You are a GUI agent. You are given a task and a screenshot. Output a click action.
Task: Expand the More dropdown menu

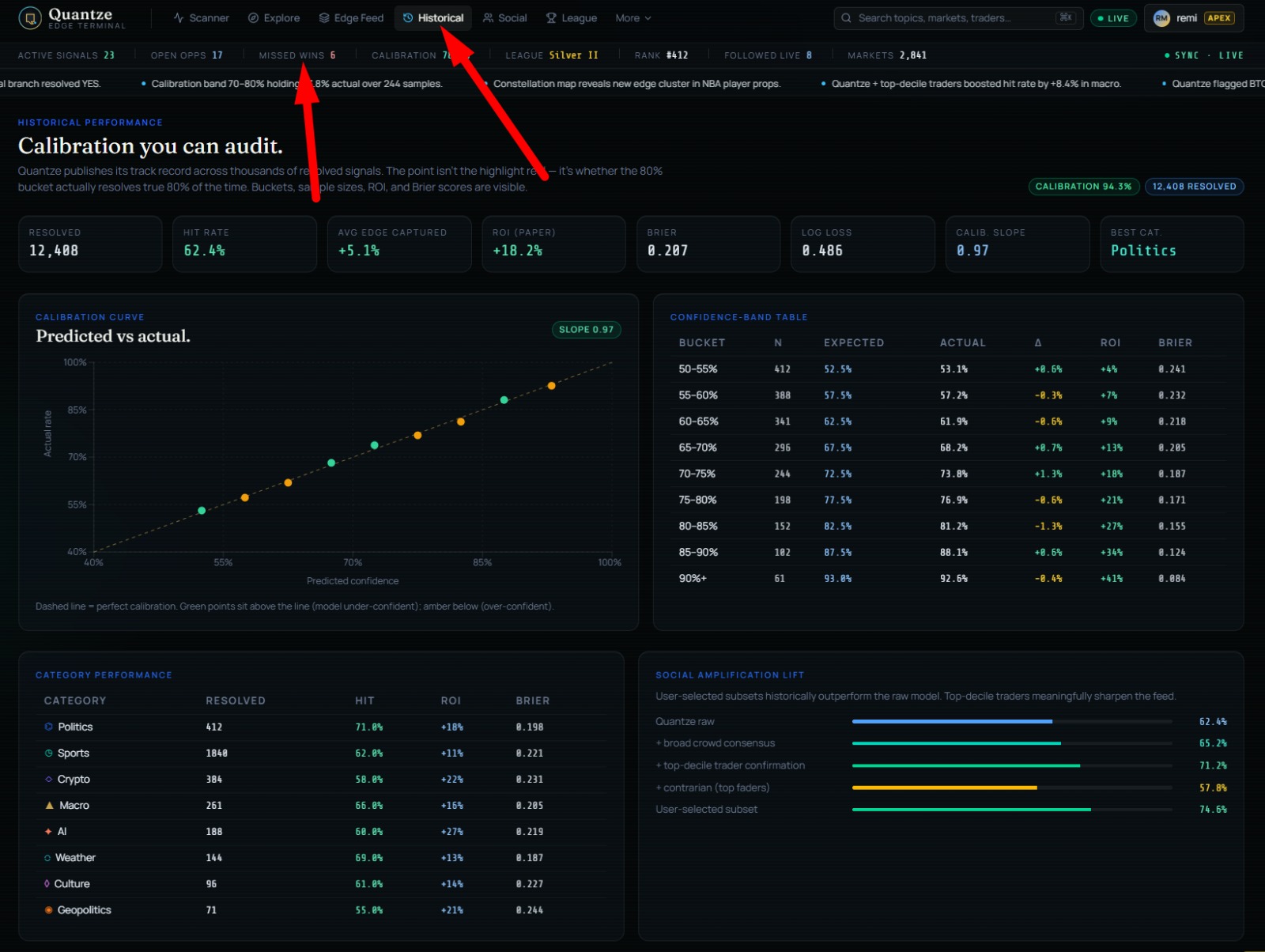coord(633,18)
